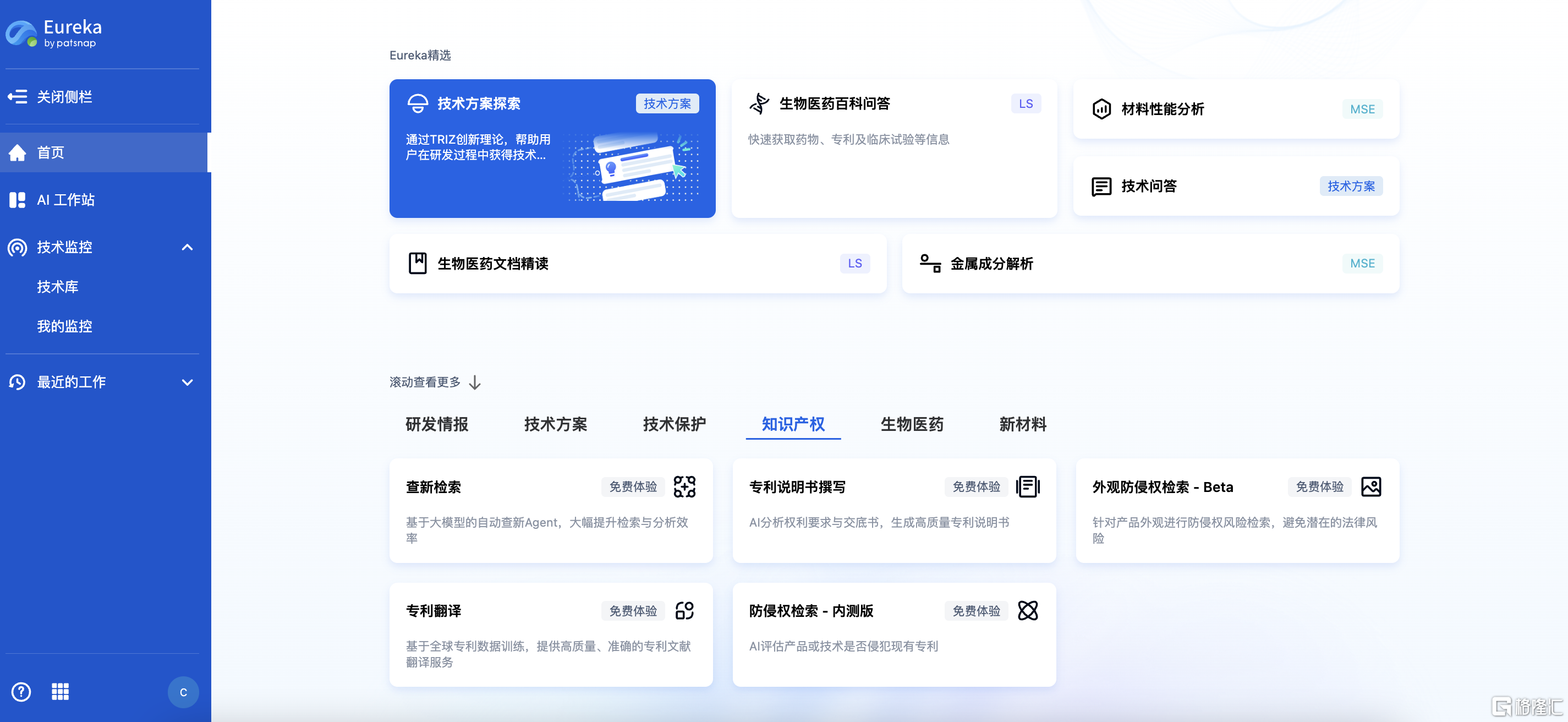Click 免费体验 on the 查新检索 card
The image size is (1568, 722).
click(x=633, y=487)
